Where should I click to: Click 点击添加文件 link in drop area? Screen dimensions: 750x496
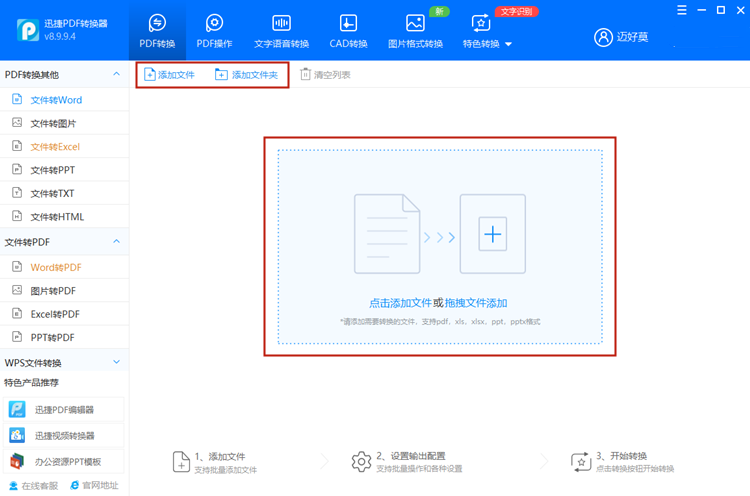pyautogui.click(x=400, y=302)
